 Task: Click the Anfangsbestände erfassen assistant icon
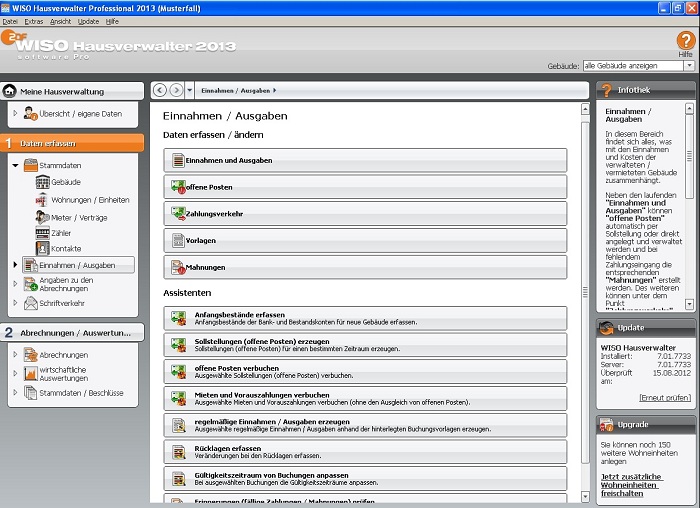[x=179, y=318]
